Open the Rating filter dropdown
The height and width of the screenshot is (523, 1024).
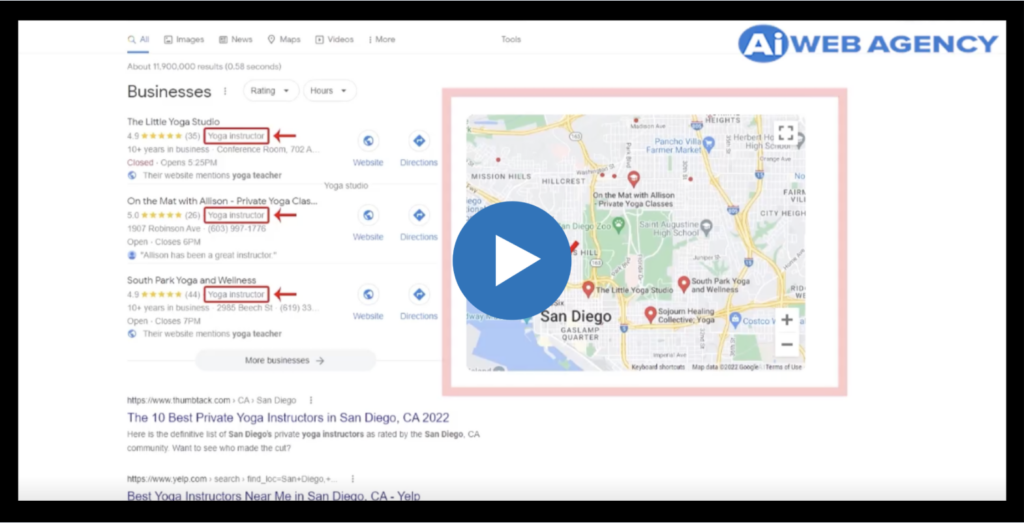[270, 91]
